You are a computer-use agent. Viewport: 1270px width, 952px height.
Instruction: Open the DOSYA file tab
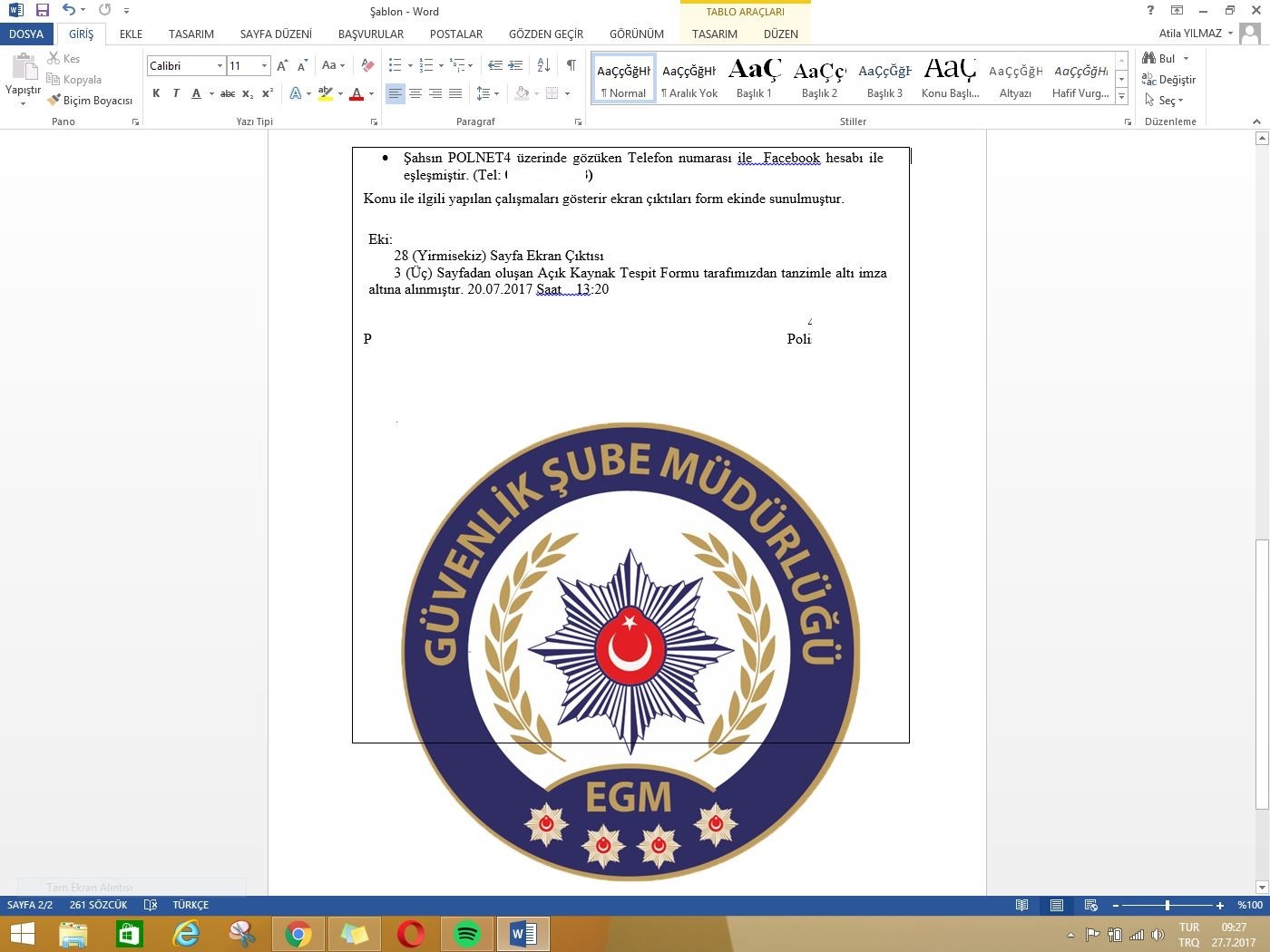pos(26,34)
